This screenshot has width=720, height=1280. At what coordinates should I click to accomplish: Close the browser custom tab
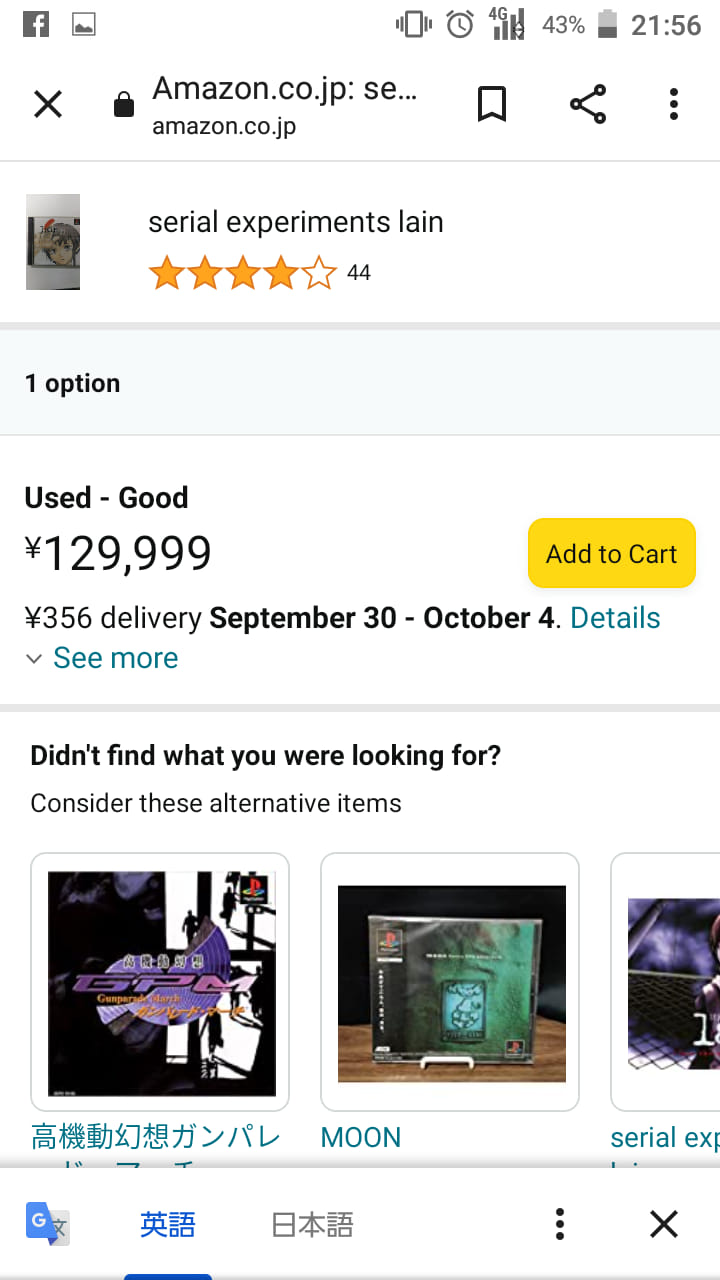[x=48, y=104]
